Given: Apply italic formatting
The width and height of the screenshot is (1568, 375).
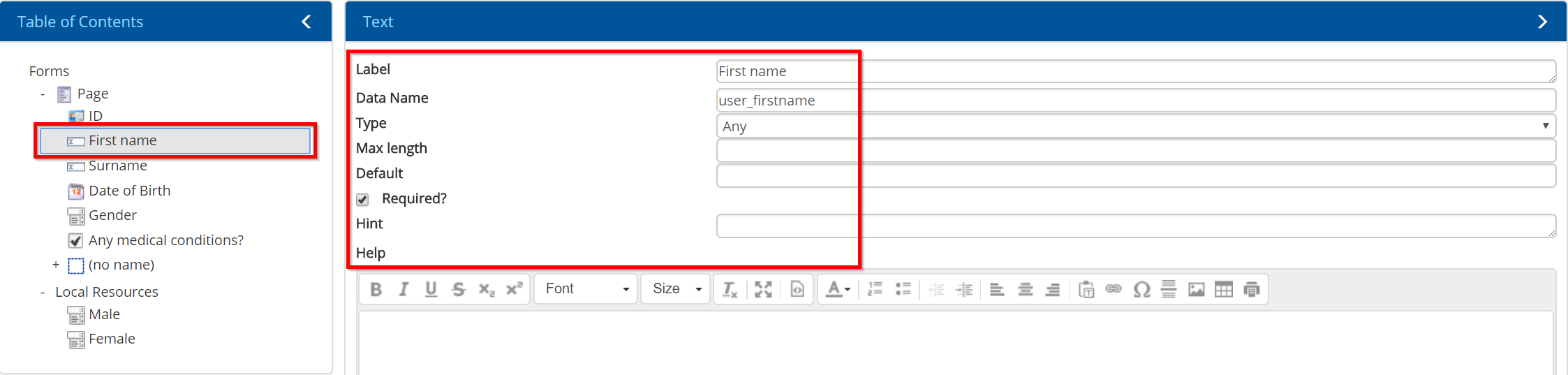Looking at the screenshot, I should [x=404, y=289].
